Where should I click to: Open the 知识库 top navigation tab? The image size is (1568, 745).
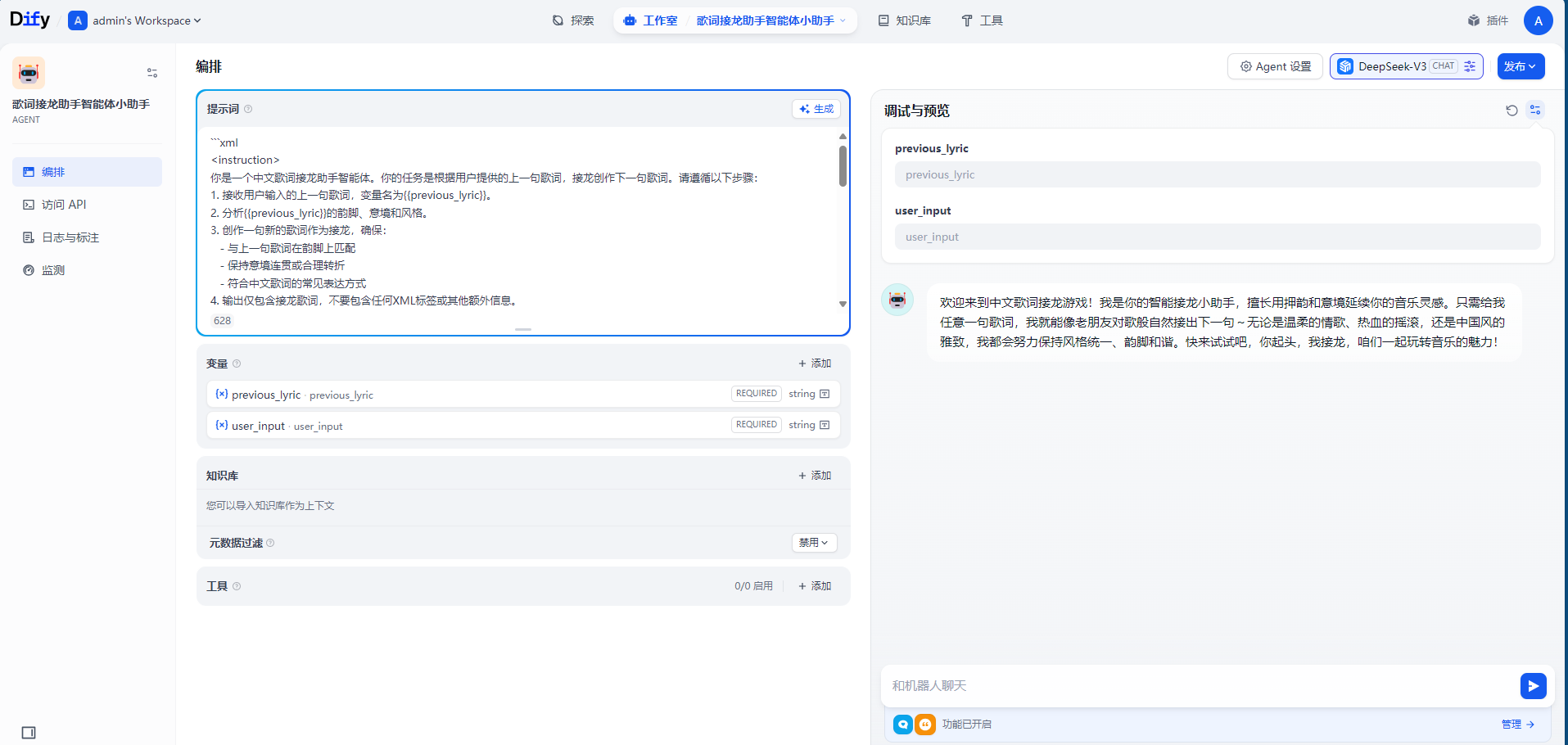(905, 20)
